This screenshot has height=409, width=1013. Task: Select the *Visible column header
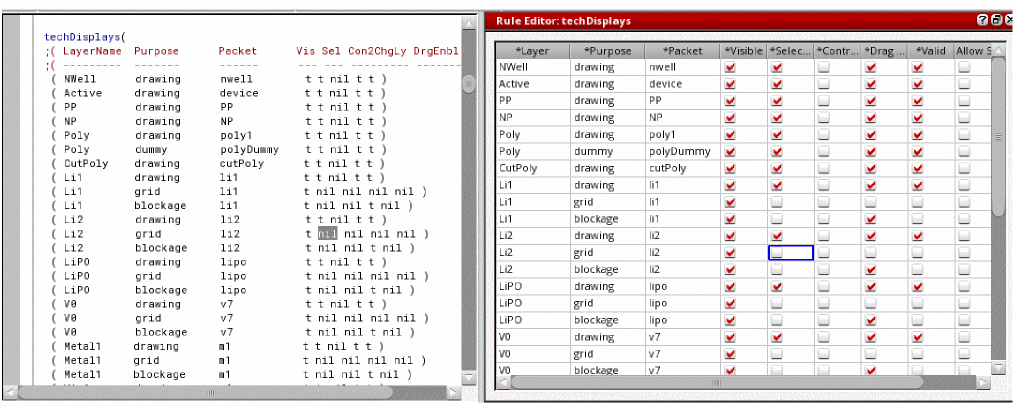(x=743, y=50)
